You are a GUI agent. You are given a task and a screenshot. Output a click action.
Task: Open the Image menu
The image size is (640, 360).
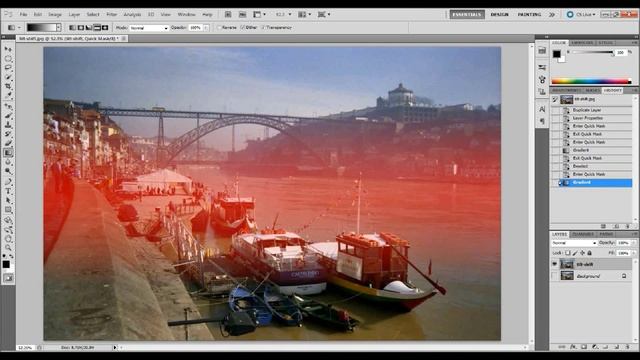55,14
